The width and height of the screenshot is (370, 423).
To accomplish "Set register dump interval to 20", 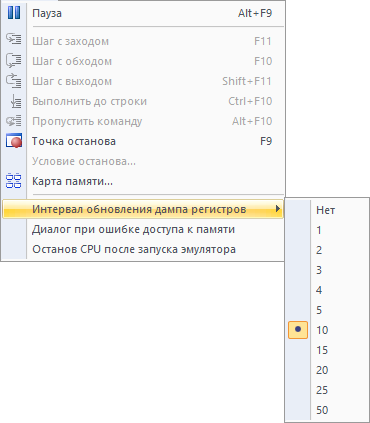I will coord(327,370).
